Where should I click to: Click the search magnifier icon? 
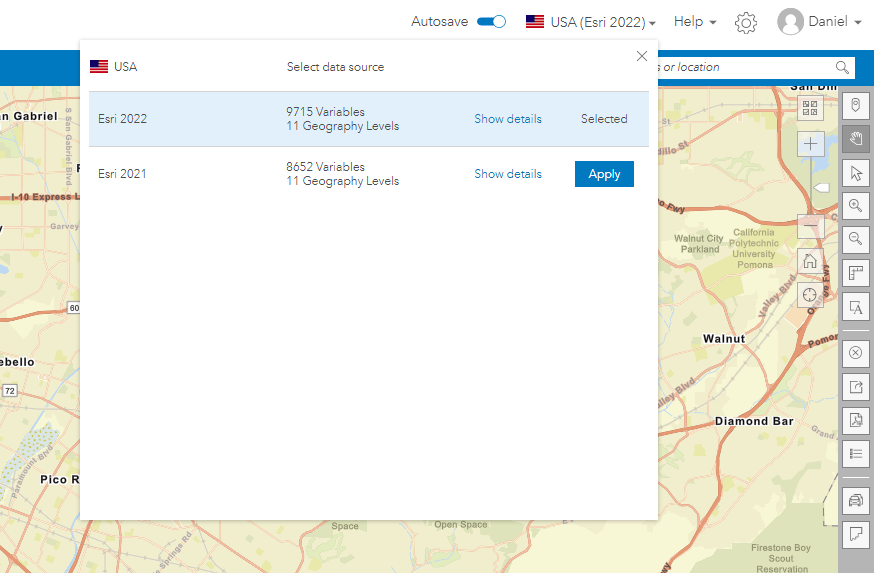[x=842, y=67]
